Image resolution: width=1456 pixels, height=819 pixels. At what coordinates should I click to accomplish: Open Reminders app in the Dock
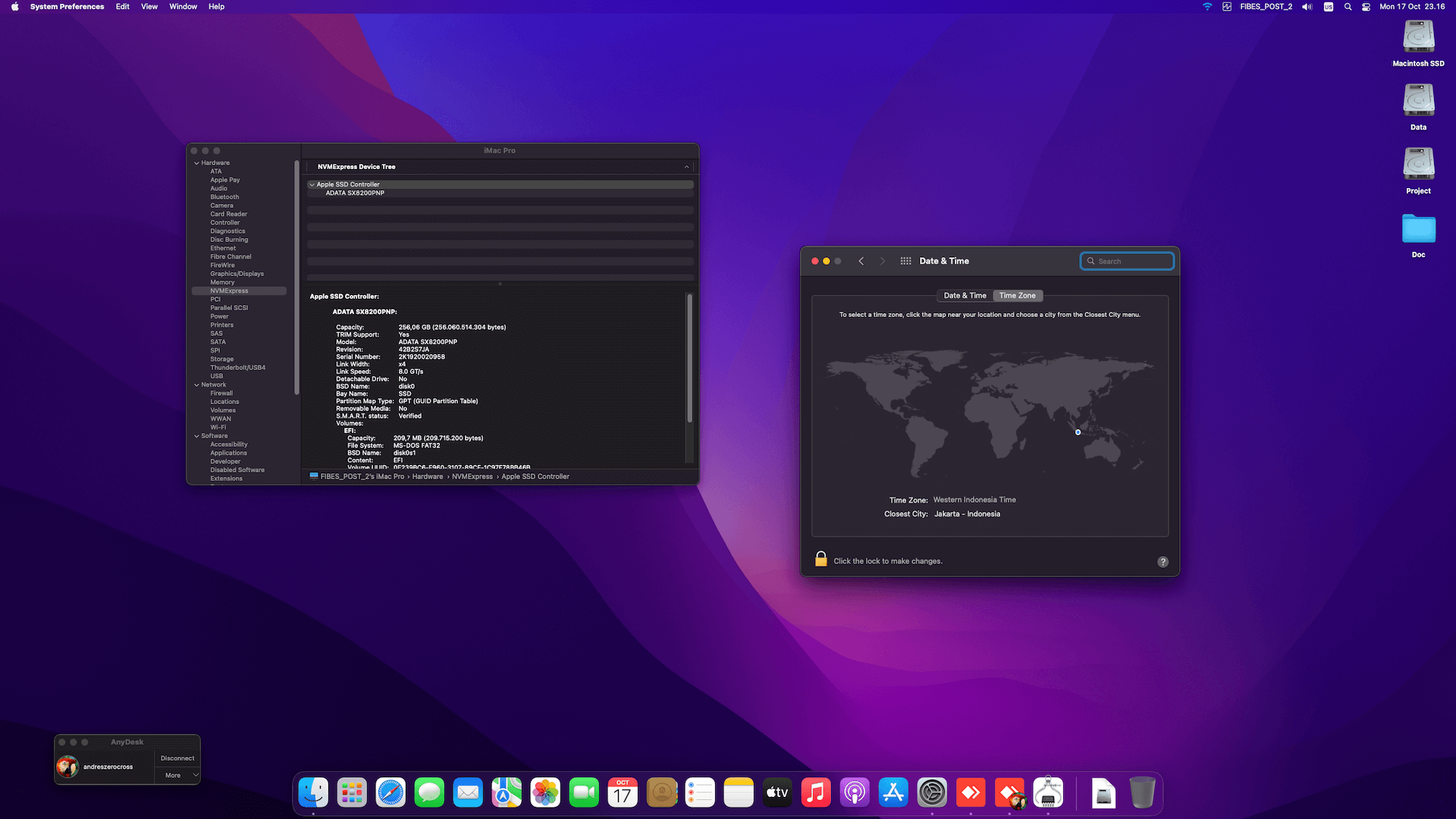pos(700,792)
